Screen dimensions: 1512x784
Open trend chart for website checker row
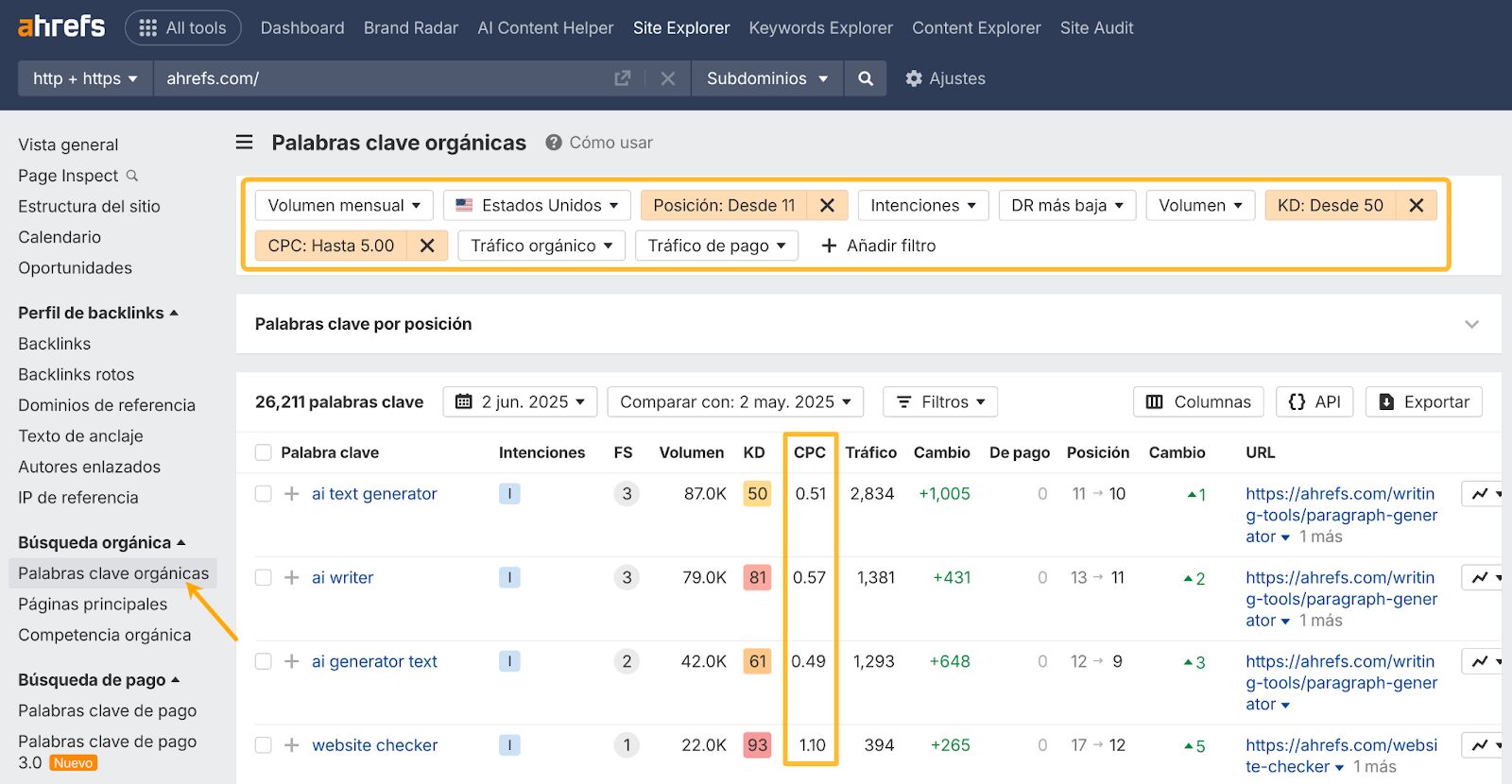click(1482, 746)
